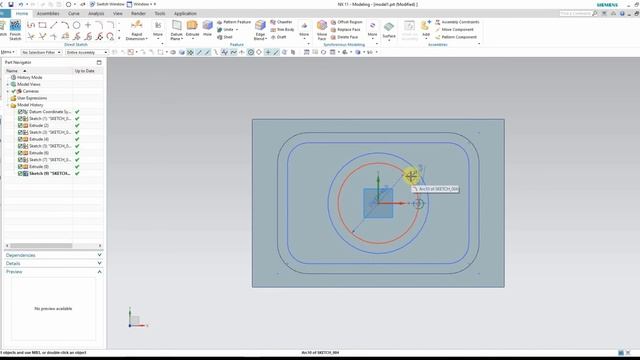Viewport: 640px width, 360px height.
Task: Click the Replace Face command
Action: (346, 29)
